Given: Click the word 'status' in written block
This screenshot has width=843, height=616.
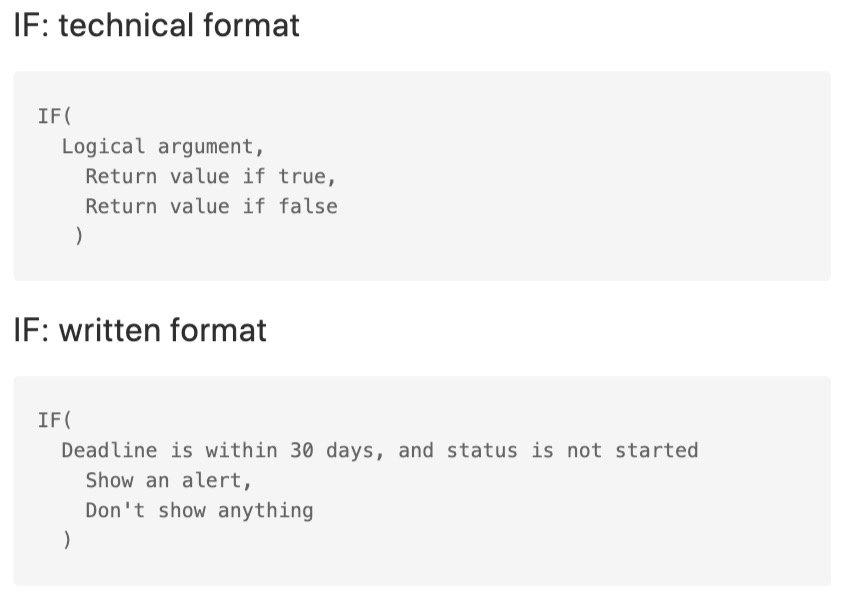Looking at the screenshot, I should pos(482,450).
